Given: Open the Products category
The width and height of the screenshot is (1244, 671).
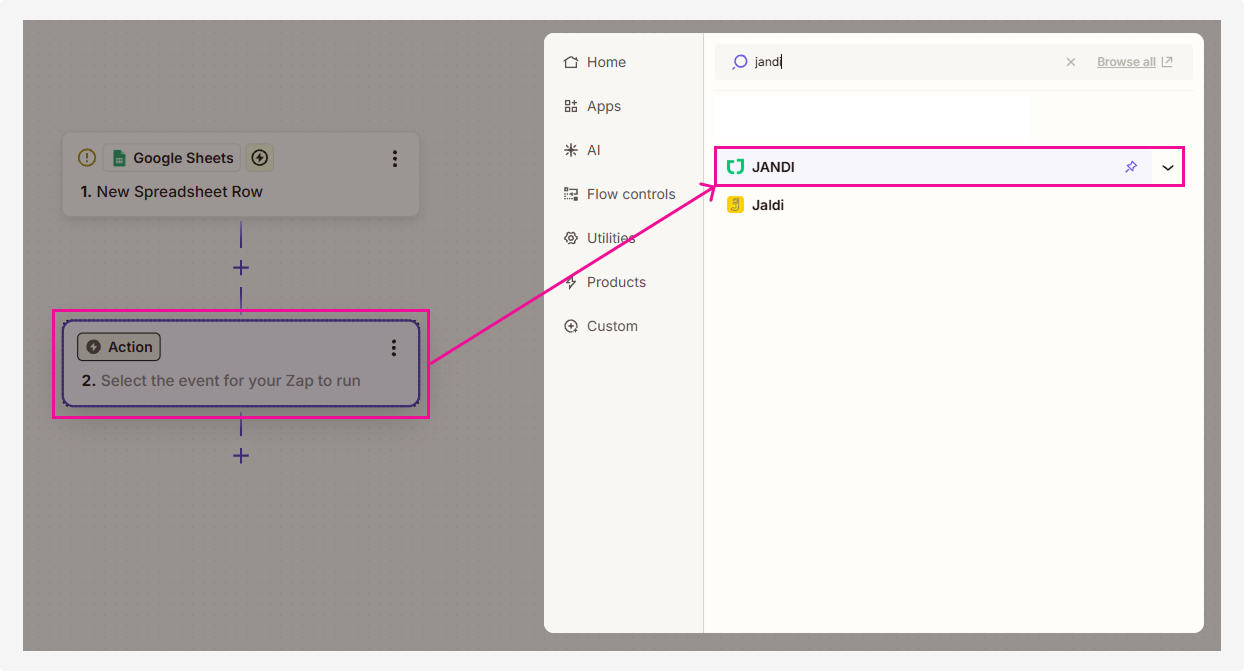Looking at the screenshot, I should tap(615, 282).
